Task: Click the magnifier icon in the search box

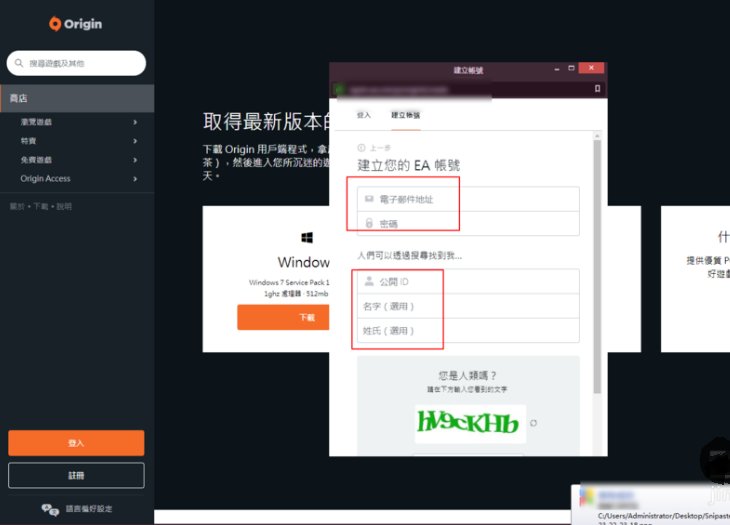Action: coord(19,63)
